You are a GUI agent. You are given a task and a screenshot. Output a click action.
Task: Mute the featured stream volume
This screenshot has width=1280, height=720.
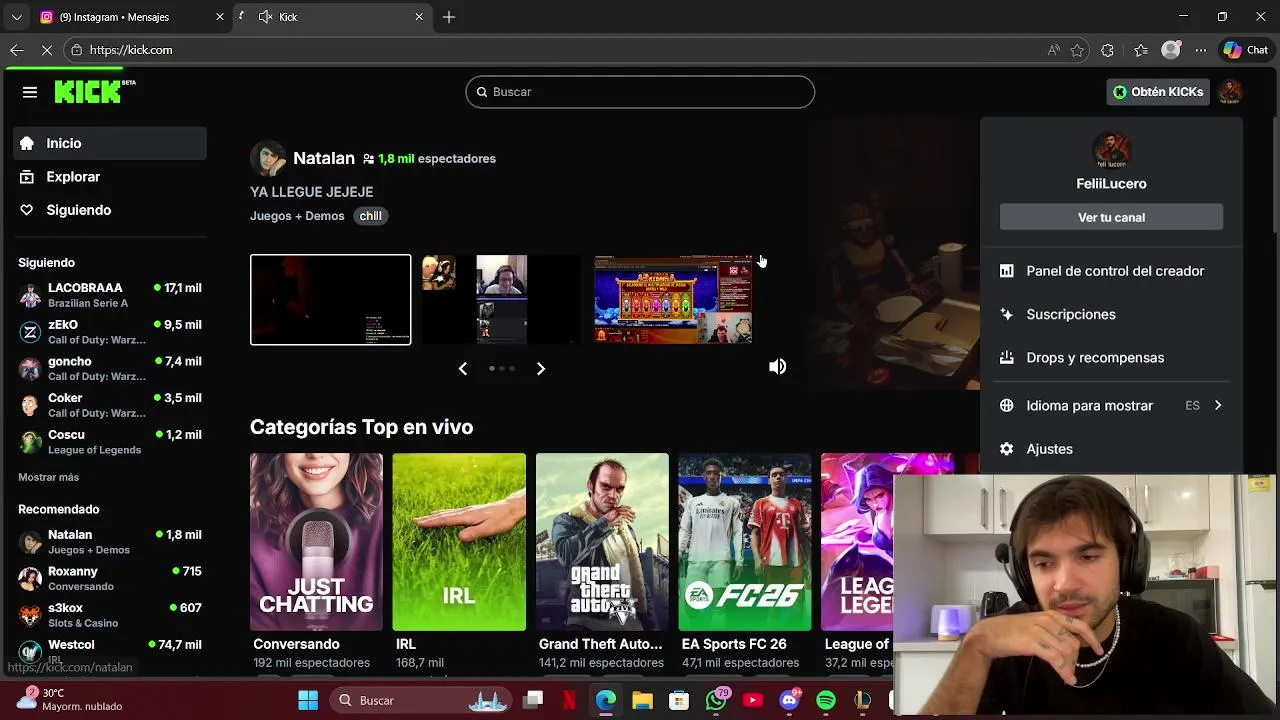(777, 367)
